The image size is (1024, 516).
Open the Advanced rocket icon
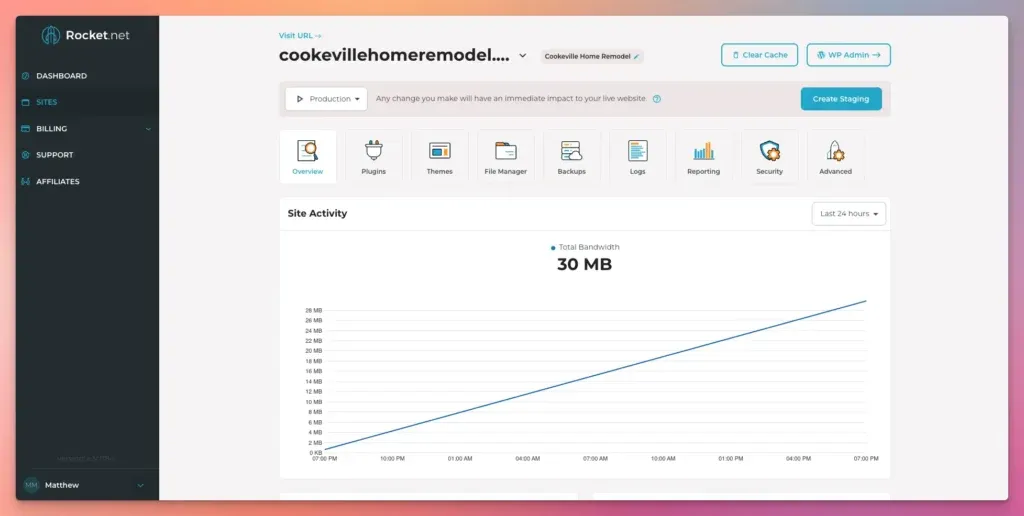[x=835, y=157]
